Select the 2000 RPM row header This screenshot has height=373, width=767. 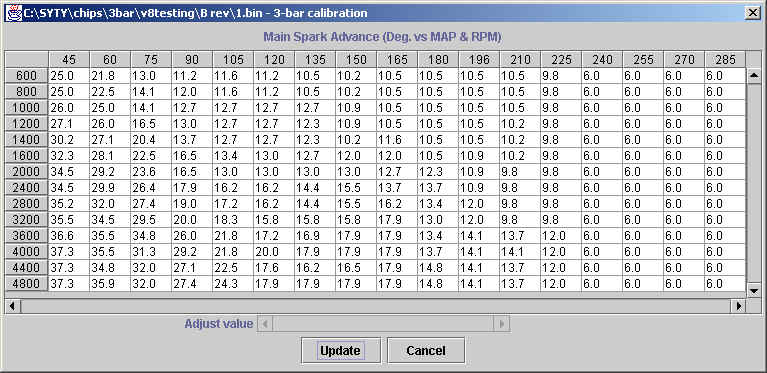[x=26, y=172]
